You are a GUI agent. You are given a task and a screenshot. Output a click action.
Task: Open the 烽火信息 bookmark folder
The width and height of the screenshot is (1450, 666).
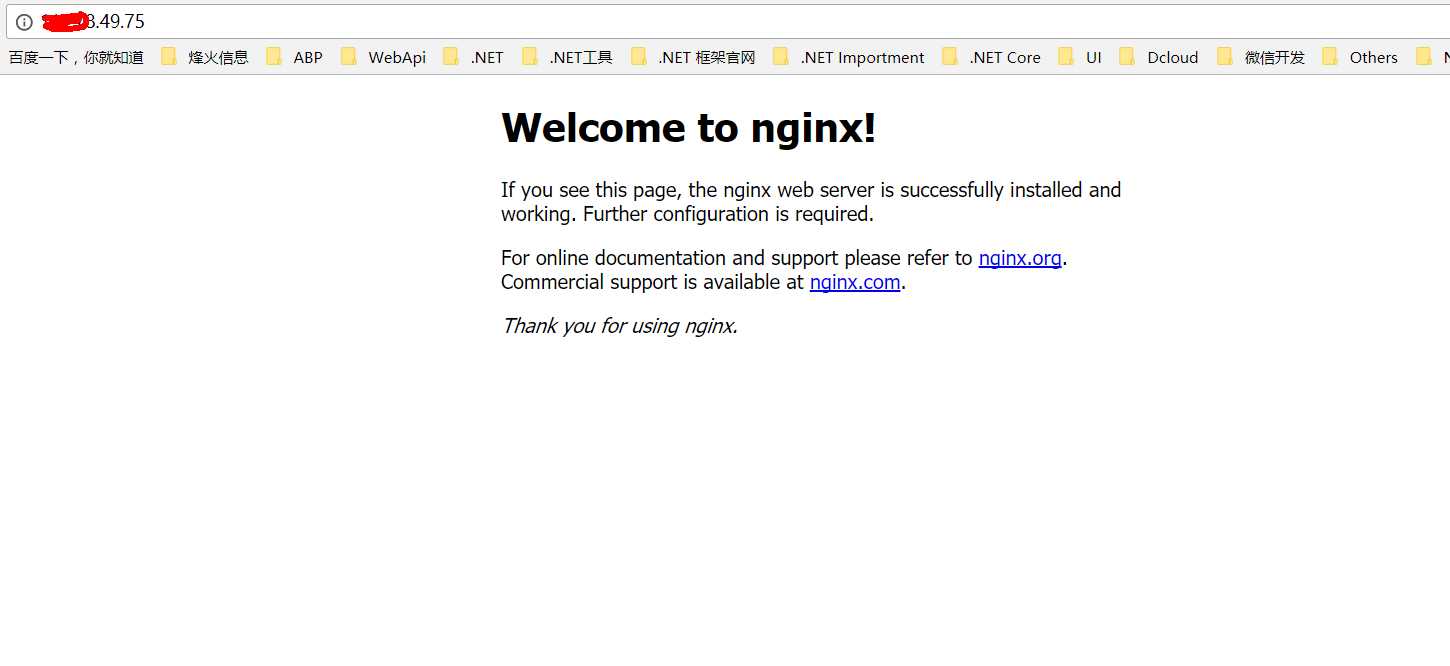coord(205,58)
